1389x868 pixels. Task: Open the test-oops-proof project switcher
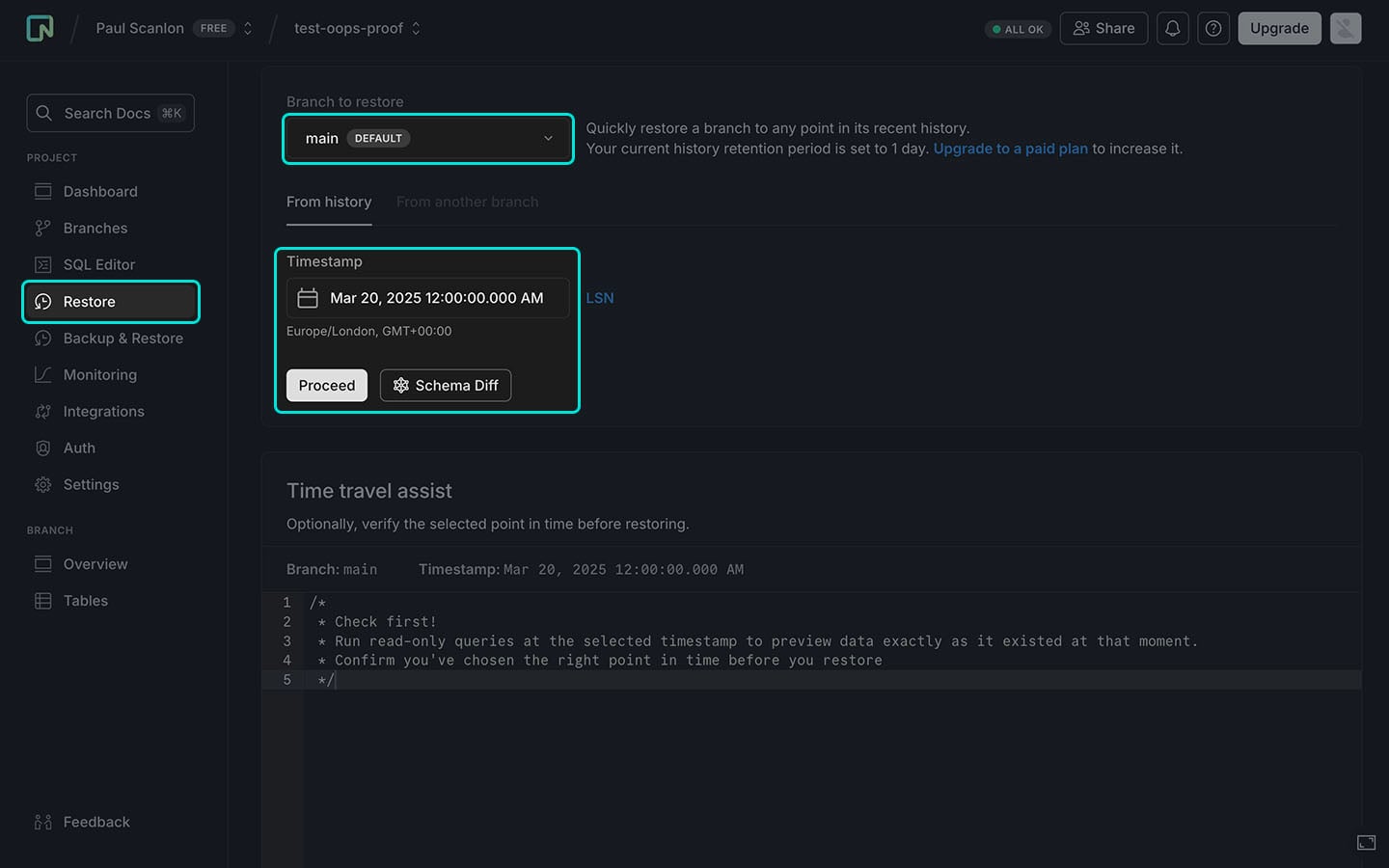click(356, 28)
